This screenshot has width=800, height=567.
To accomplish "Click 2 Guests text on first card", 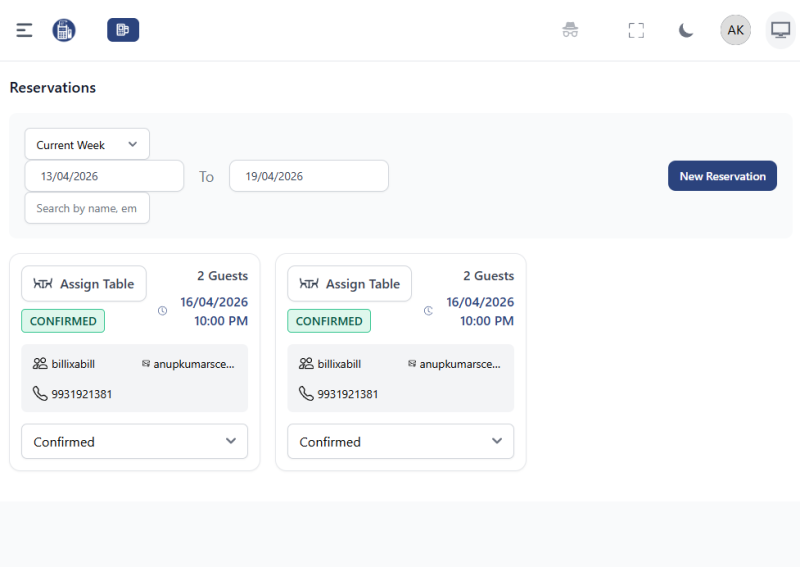I will (x=222, y=276).
